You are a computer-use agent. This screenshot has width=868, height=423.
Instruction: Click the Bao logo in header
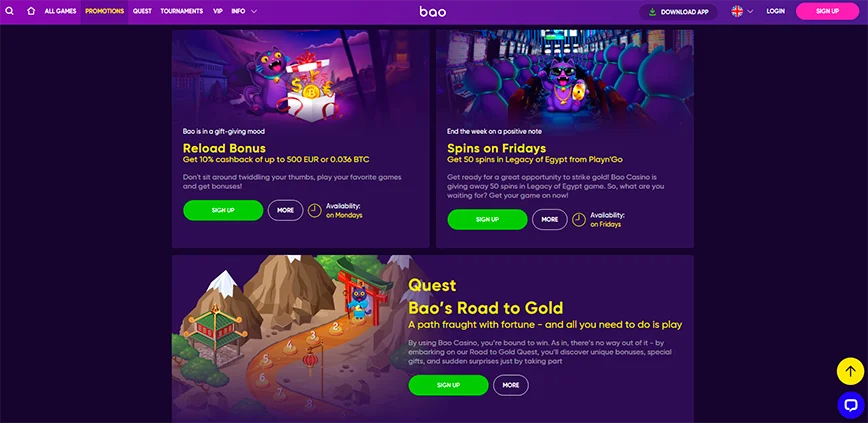432,11
